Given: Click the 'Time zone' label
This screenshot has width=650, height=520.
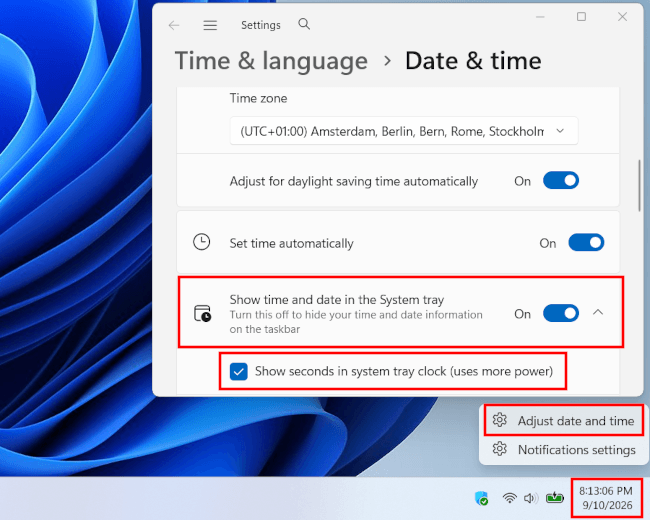Looking at the screenshot, I should point(258,98).
